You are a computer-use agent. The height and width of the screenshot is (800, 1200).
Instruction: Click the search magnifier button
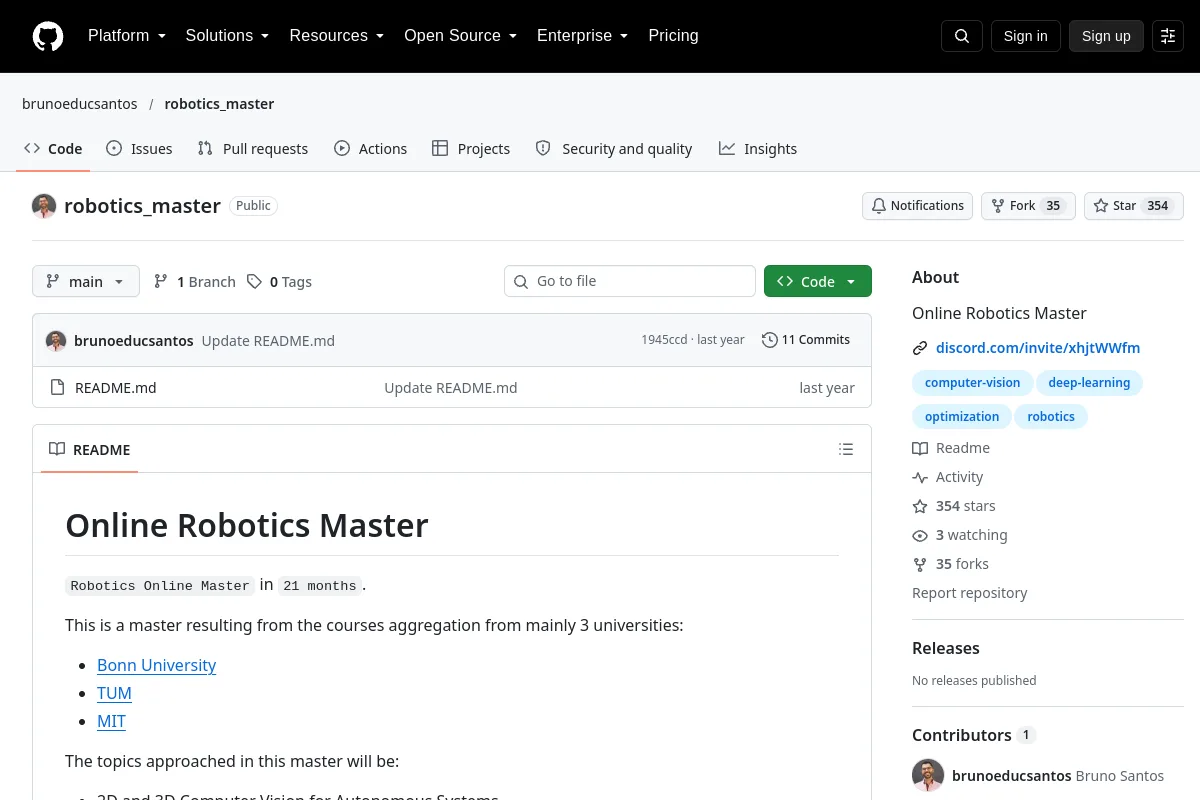[962, 36]
